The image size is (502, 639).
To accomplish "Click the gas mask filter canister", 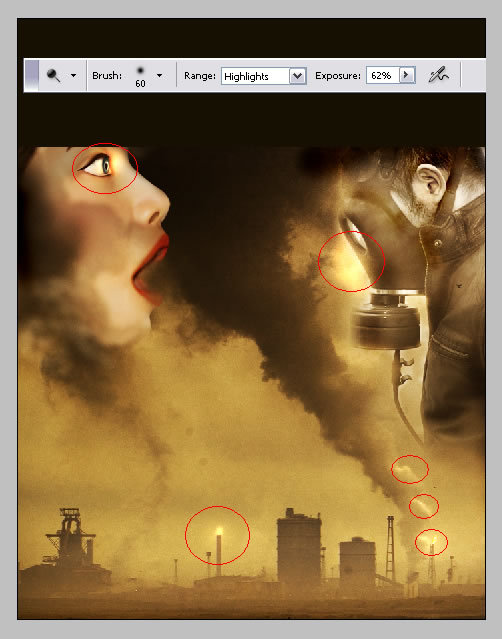I will [x=386, y=323].
